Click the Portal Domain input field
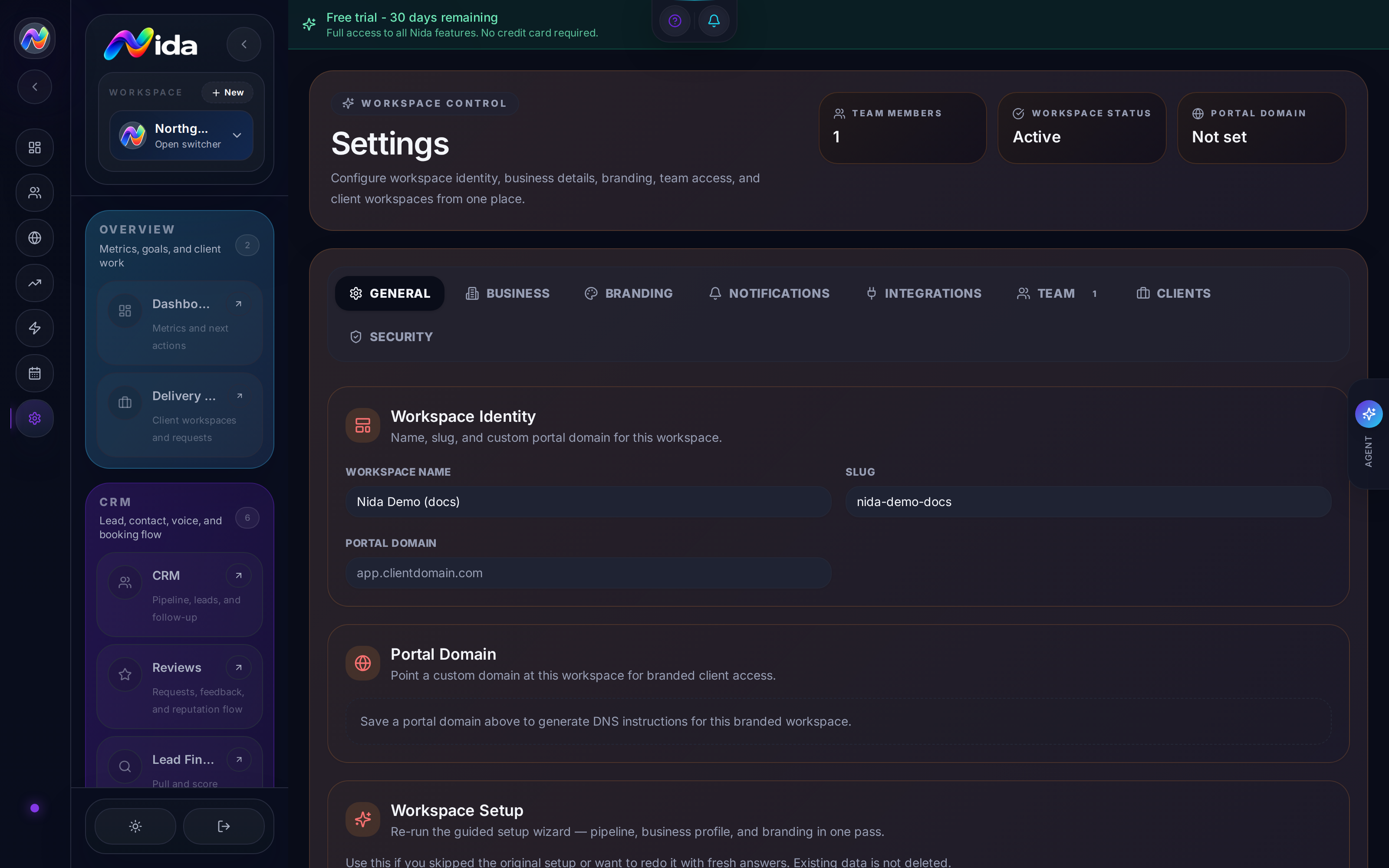The height and width of the screenshot is (868, 1389). [x=588, y=573]
